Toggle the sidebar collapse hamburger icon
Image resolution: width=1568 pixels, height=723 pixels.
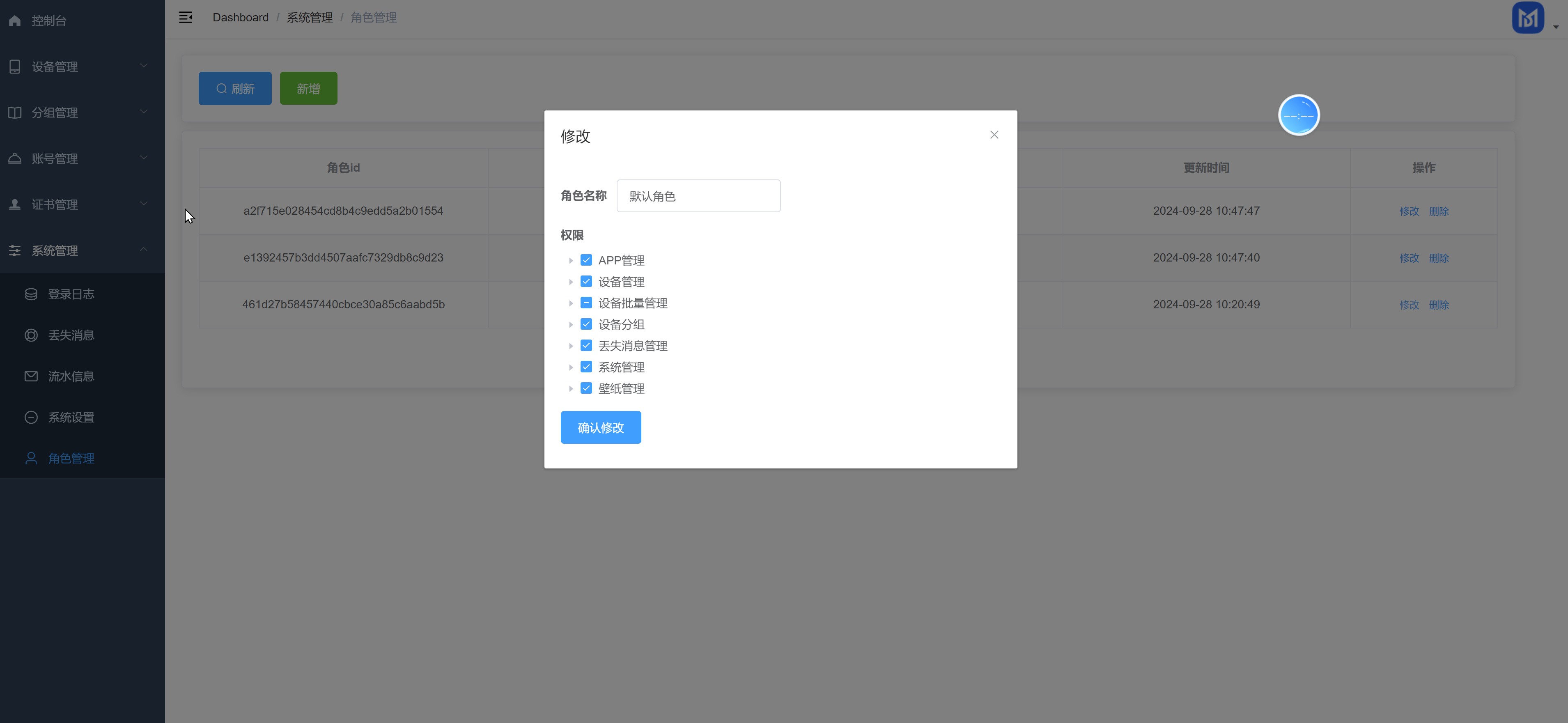pos(186,18)
